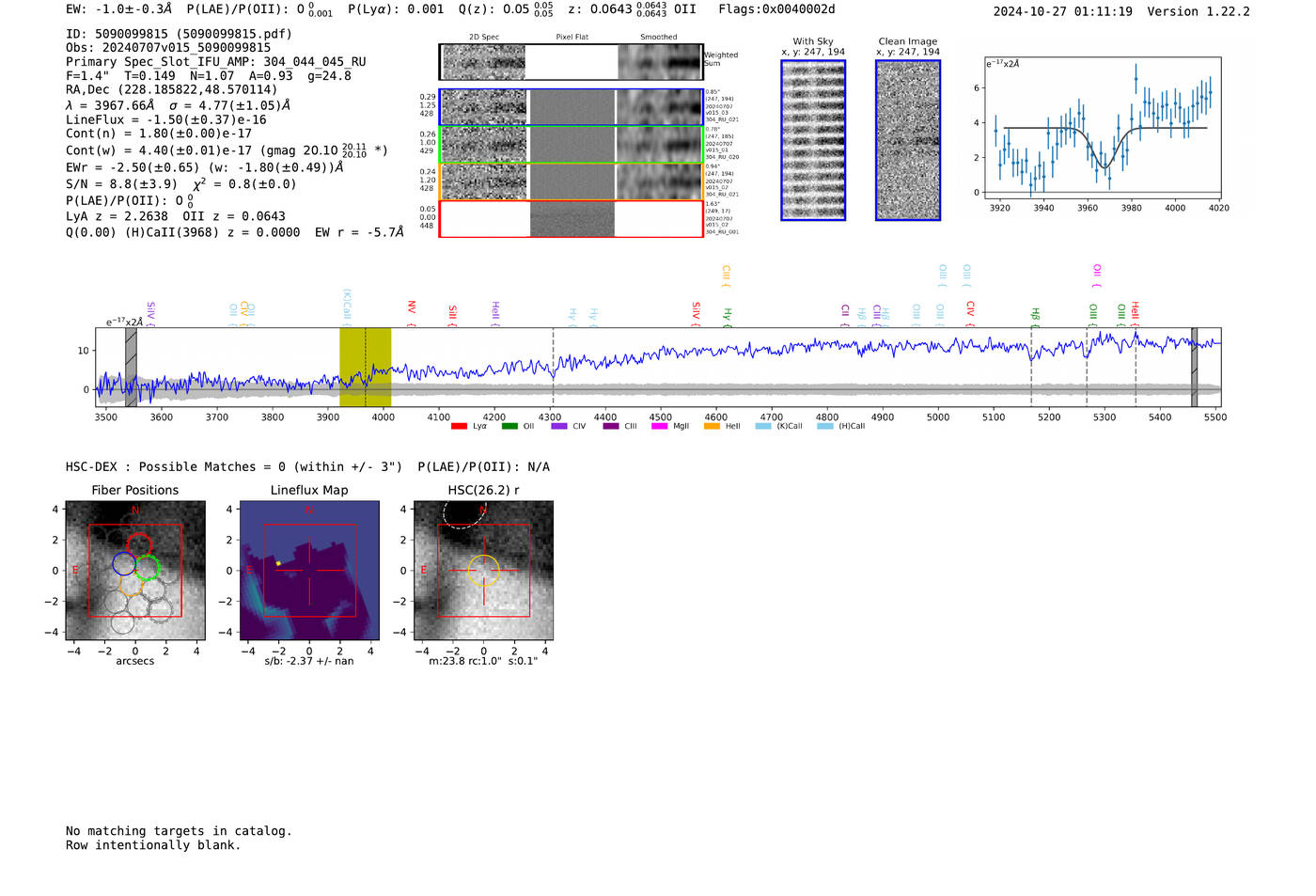Viewport: 1316px width, 896px height.
Task: Select the green-framed fiber 2D spectrum row
Action: point(571,145)
